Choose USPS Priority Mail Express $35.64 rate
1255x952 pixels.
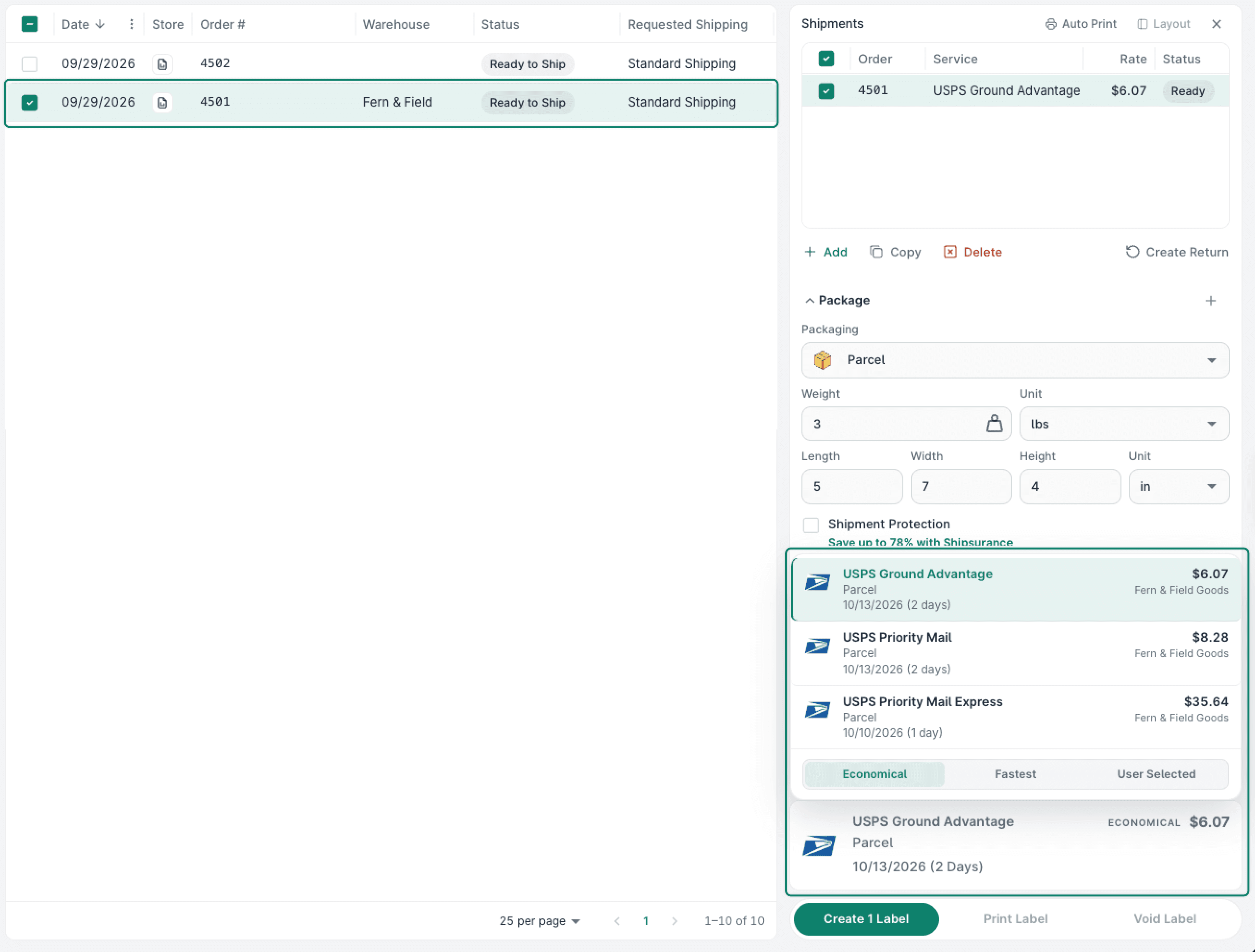[x=1016, y=717]
